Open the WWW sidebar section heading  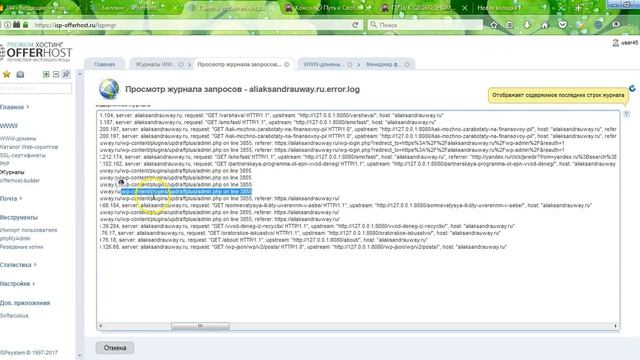tap(9, 126)
